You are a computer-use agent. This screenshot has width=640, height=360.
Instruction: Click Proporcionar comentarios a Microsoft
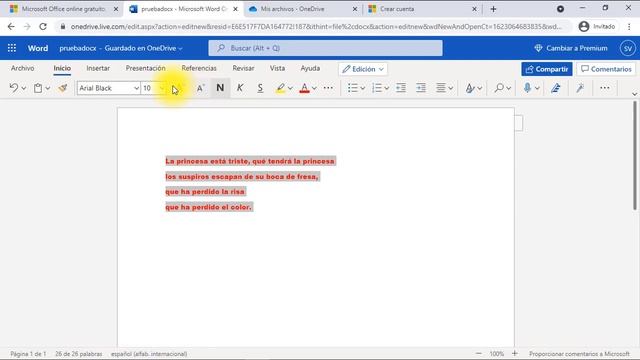(580, 354)
